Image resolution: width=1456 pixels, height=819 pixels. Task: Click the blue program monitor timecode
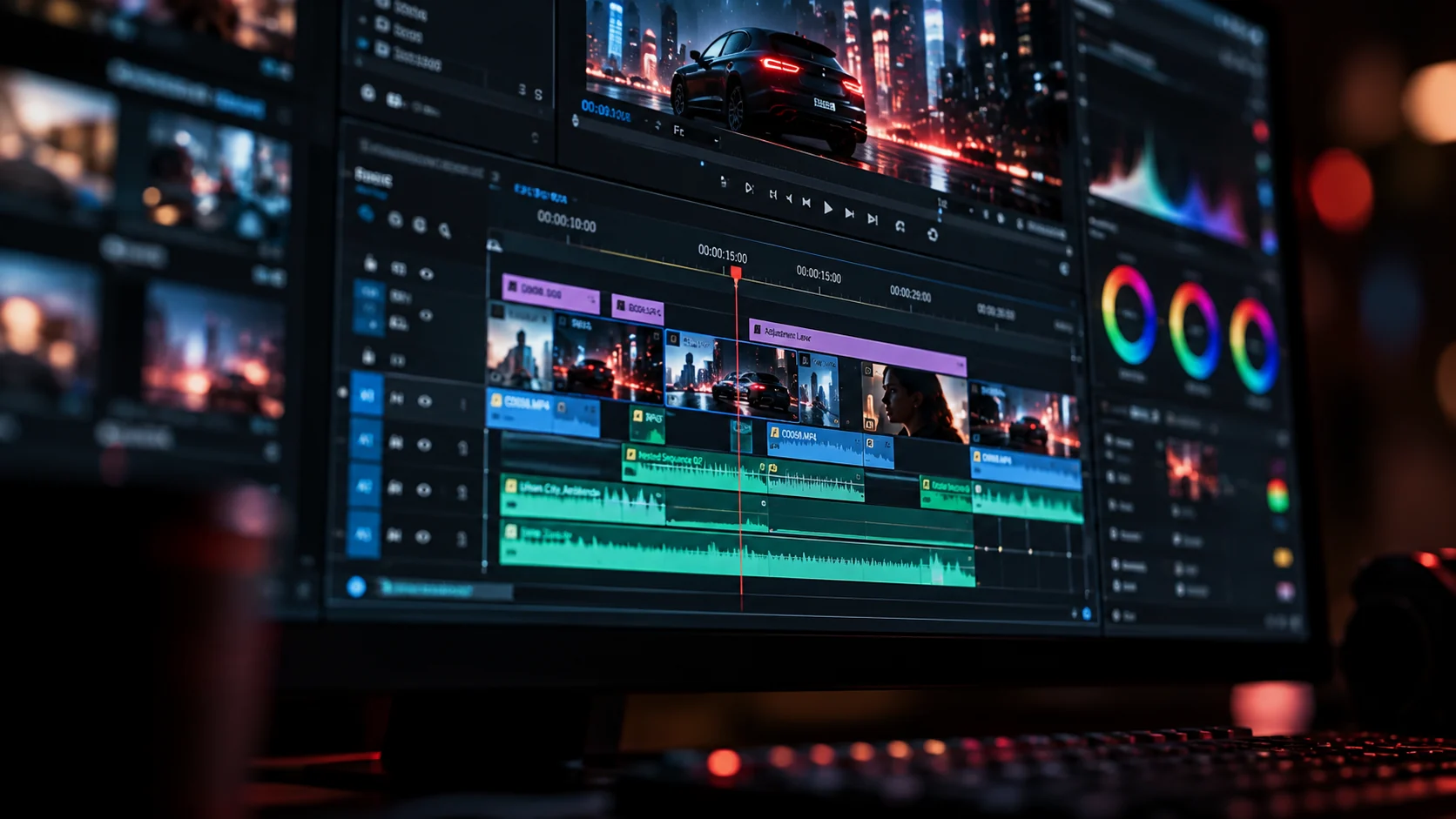(605, 110)
